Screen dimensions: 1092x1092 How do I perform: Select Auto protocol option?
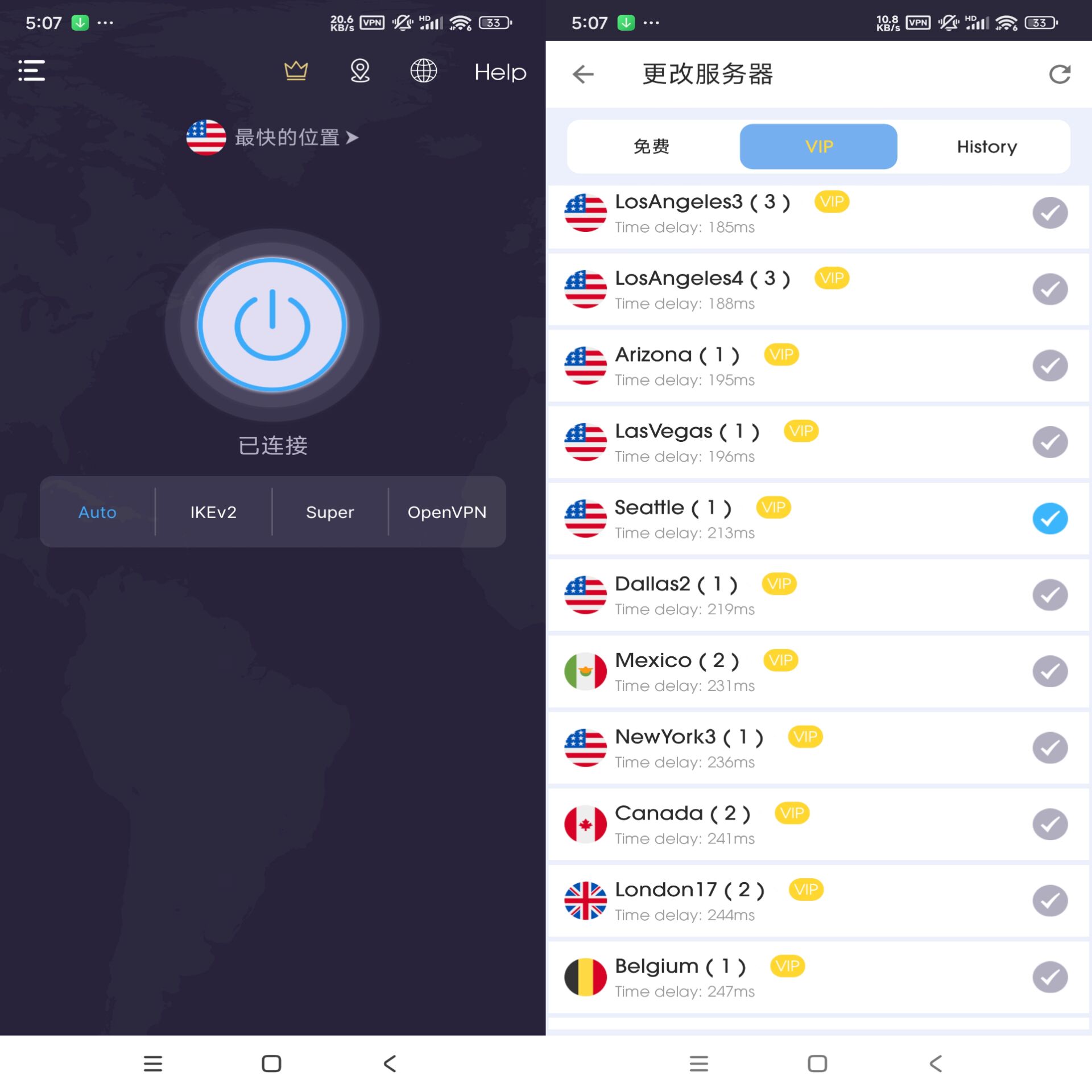[97, 512]
